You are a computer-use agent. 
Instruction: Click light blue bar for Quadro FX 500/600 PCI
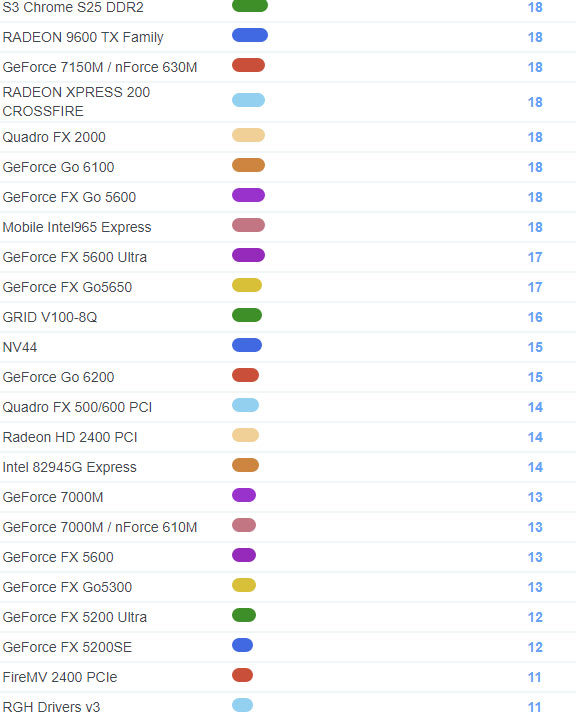tap(245, 405)
